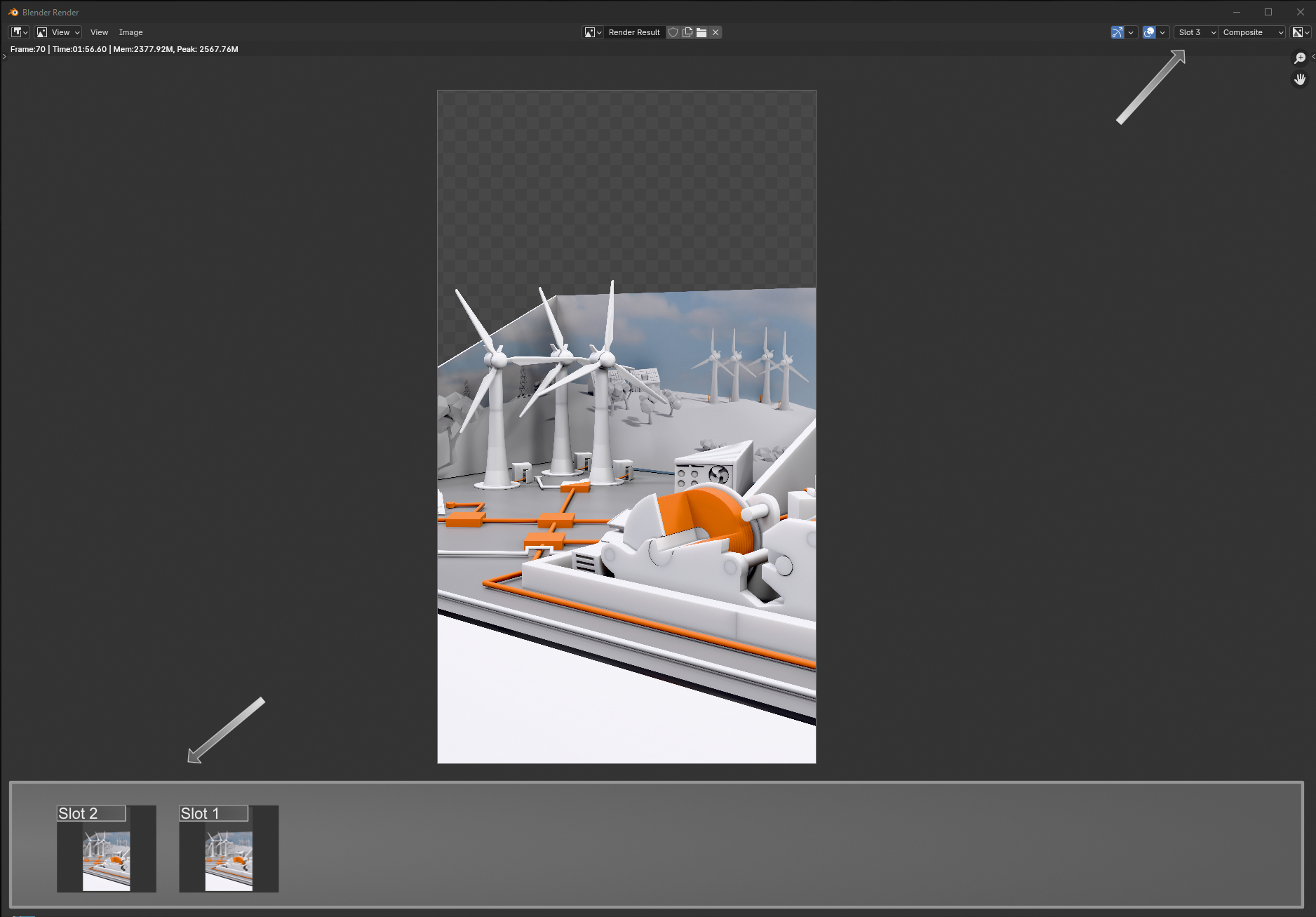Toggle fake user shield icon
The width and height of the screenshot is (1316, 917).
tap(673, 32)
